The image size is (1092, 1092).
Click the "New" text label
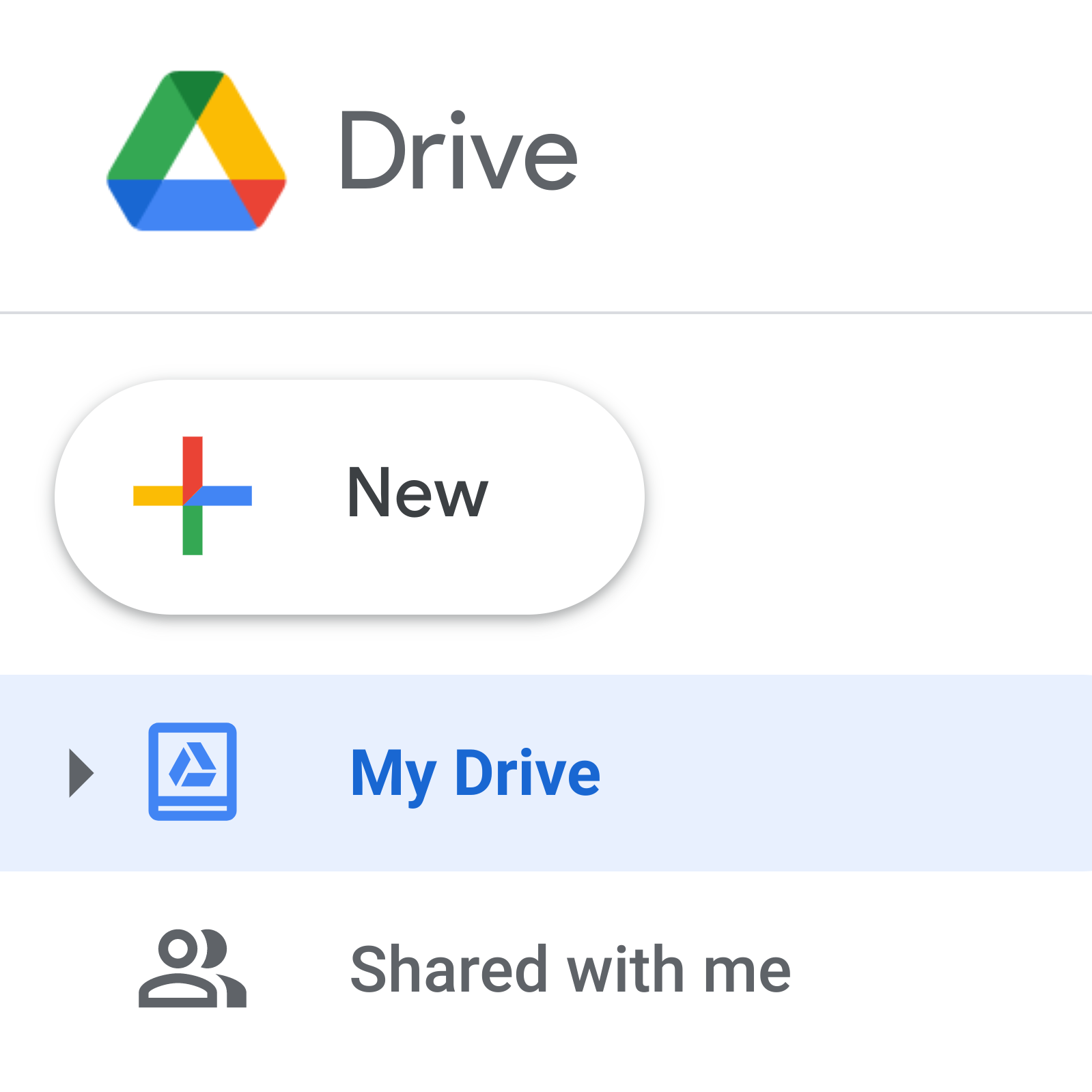tap(417, 494)
